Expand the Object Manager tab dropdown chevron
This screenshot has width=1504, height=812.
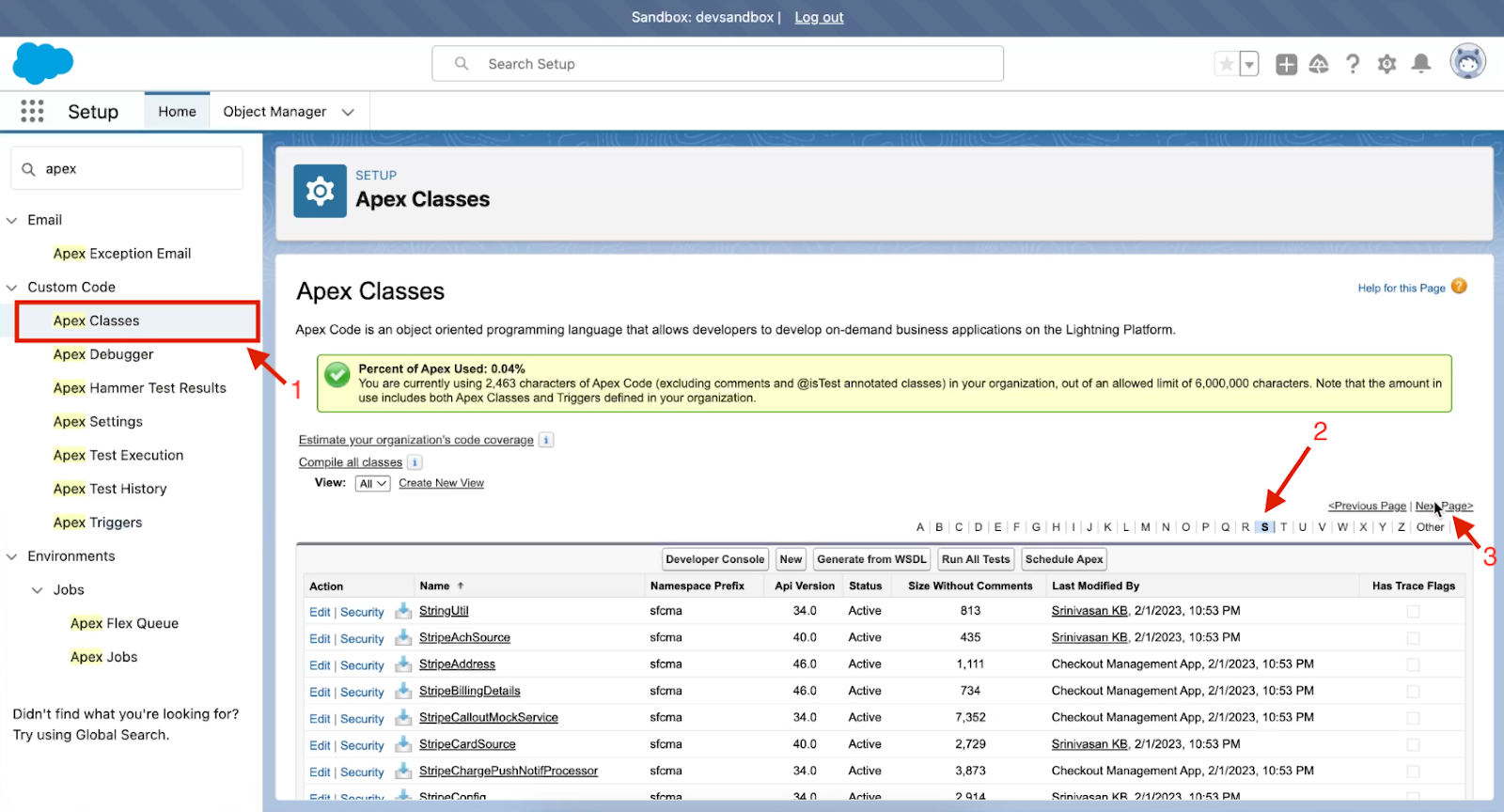(x=348, y=112)
